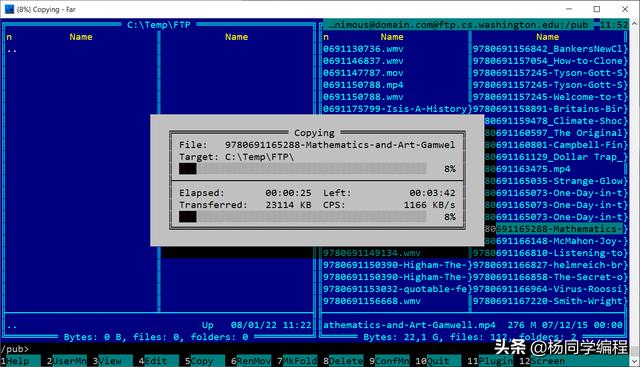Open the 2 UserMn menu key

[66, 361]
